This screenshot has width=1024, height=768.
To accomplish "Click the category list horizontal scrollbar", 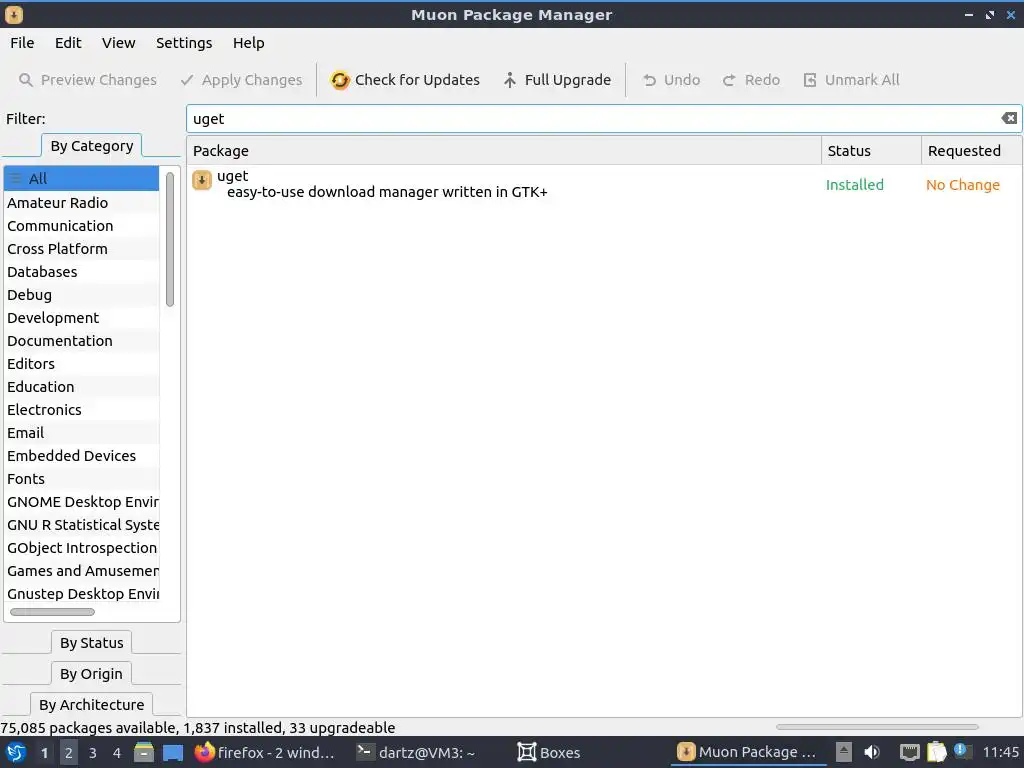I will [52, 612].
